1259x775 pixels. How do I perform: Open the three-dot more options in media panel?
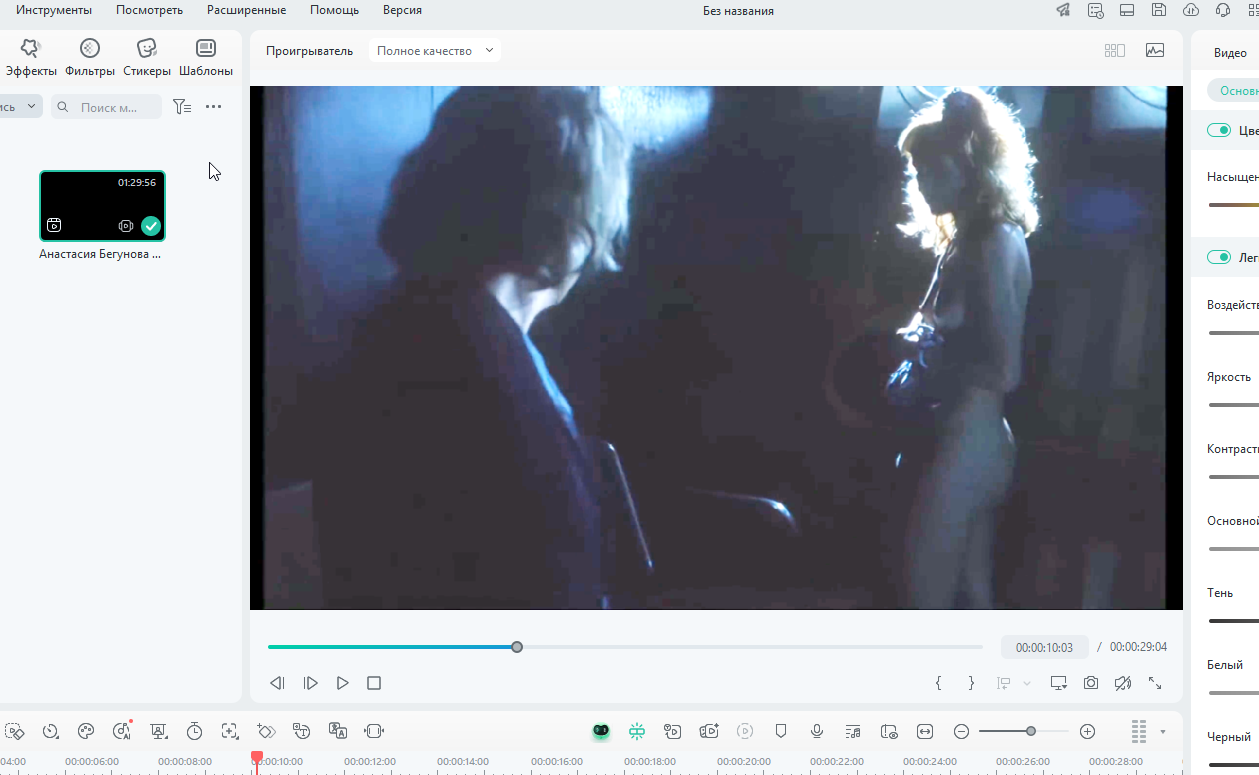click(213, 107)
